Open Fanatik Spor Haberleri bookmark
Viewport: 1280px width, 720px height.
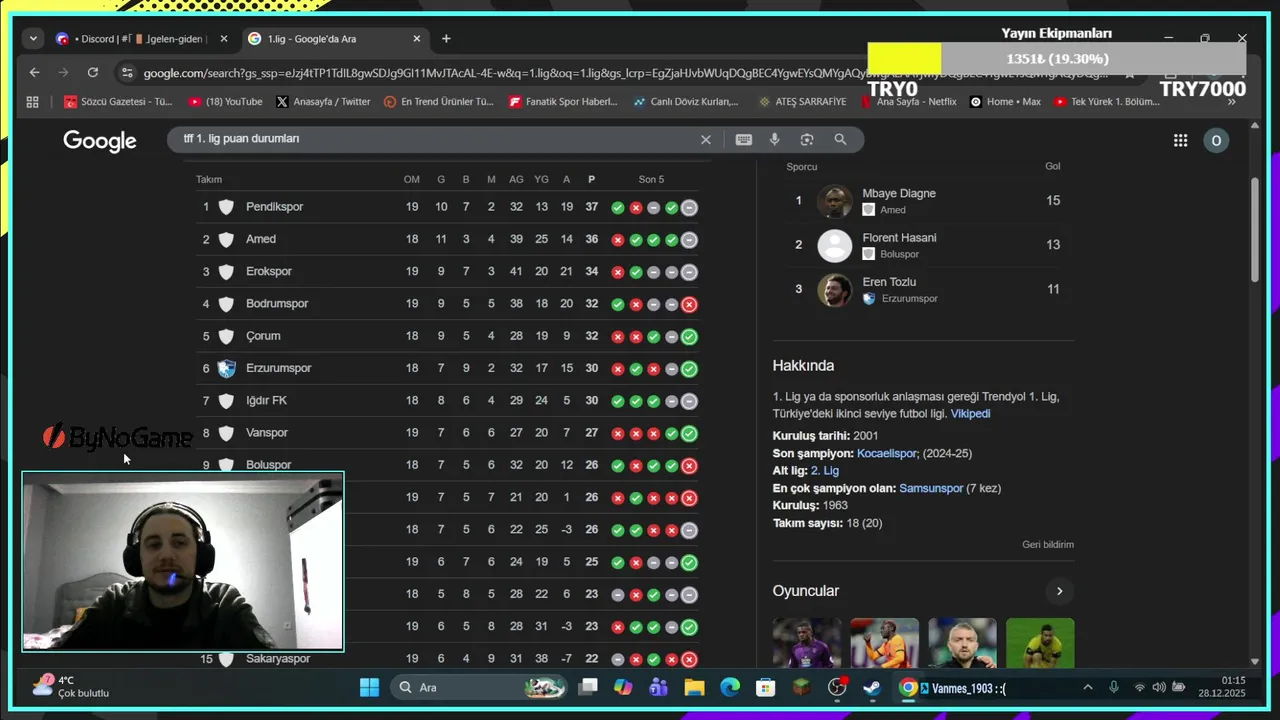click(x=564, y=102)
